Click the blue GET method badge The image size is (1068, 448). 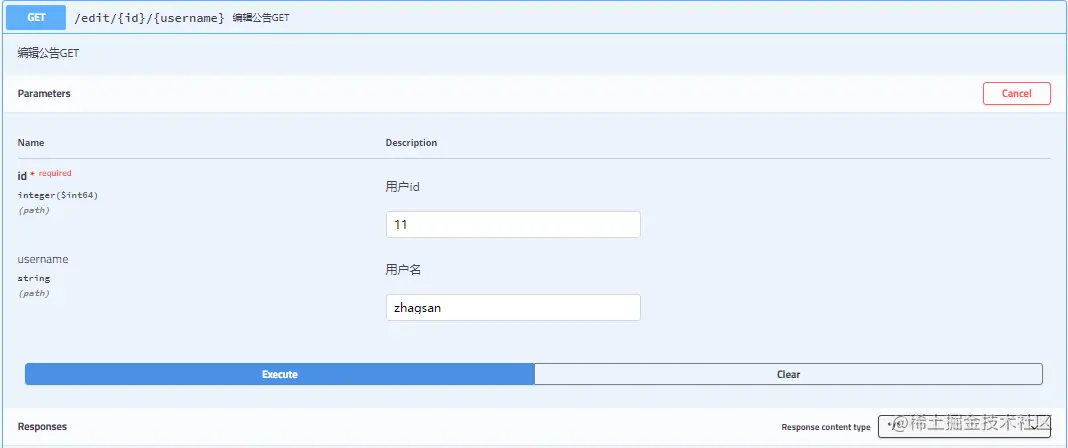[x=36, y=18]
